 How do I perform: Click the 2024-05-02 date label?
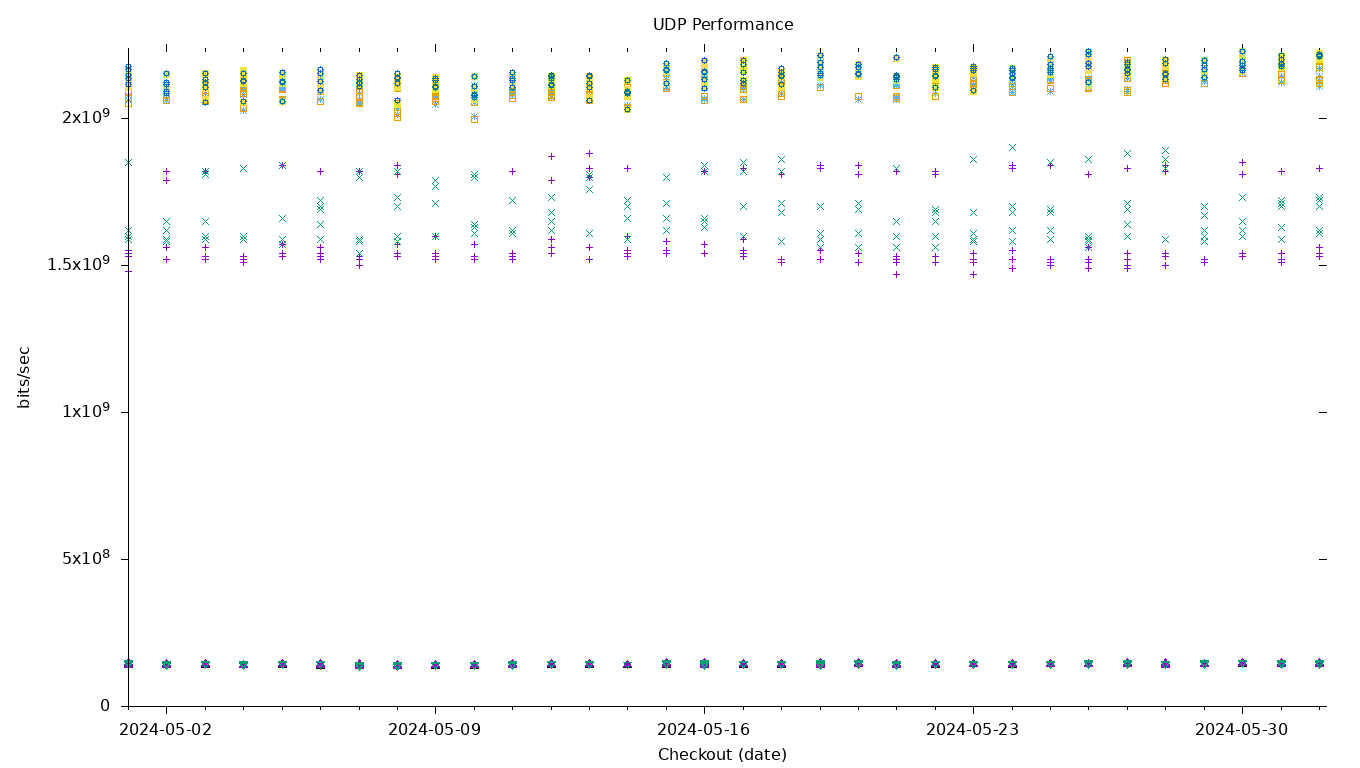point(166,730)
